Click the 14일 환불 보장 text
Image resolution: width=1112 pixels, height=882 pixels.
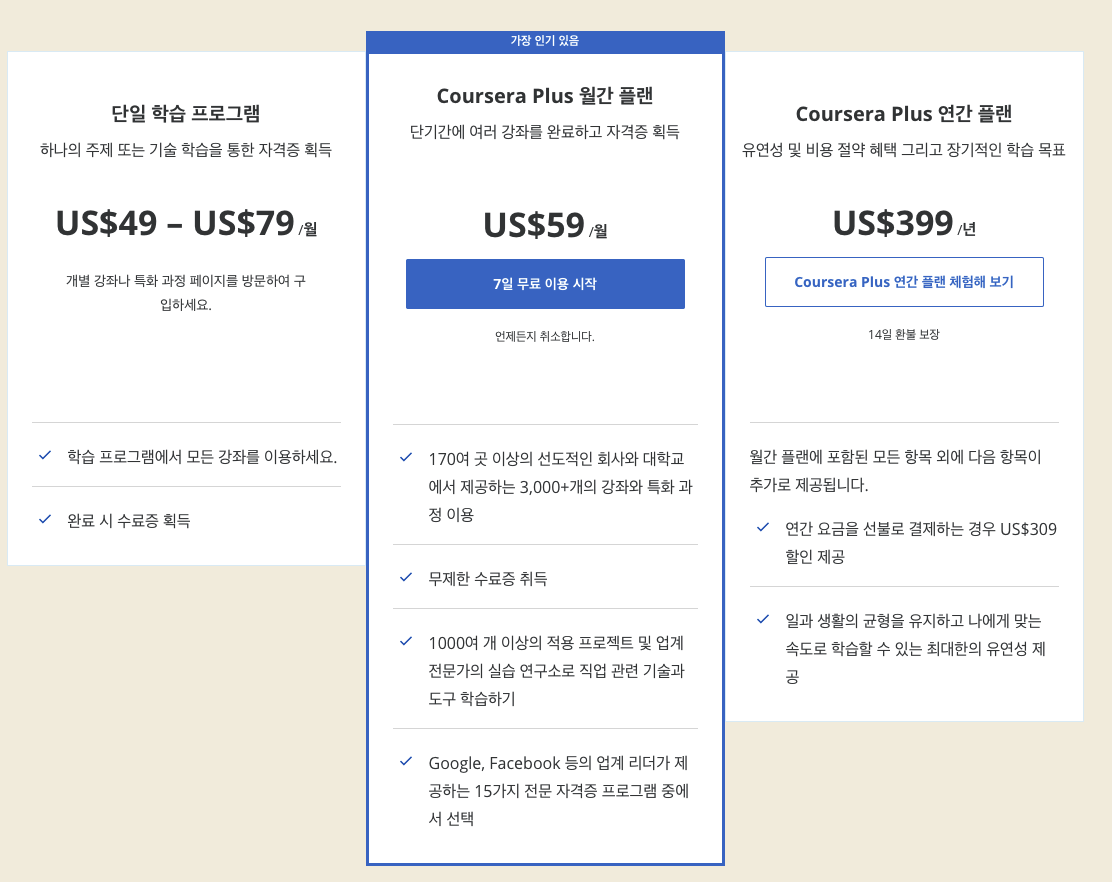tap(904, 334)
